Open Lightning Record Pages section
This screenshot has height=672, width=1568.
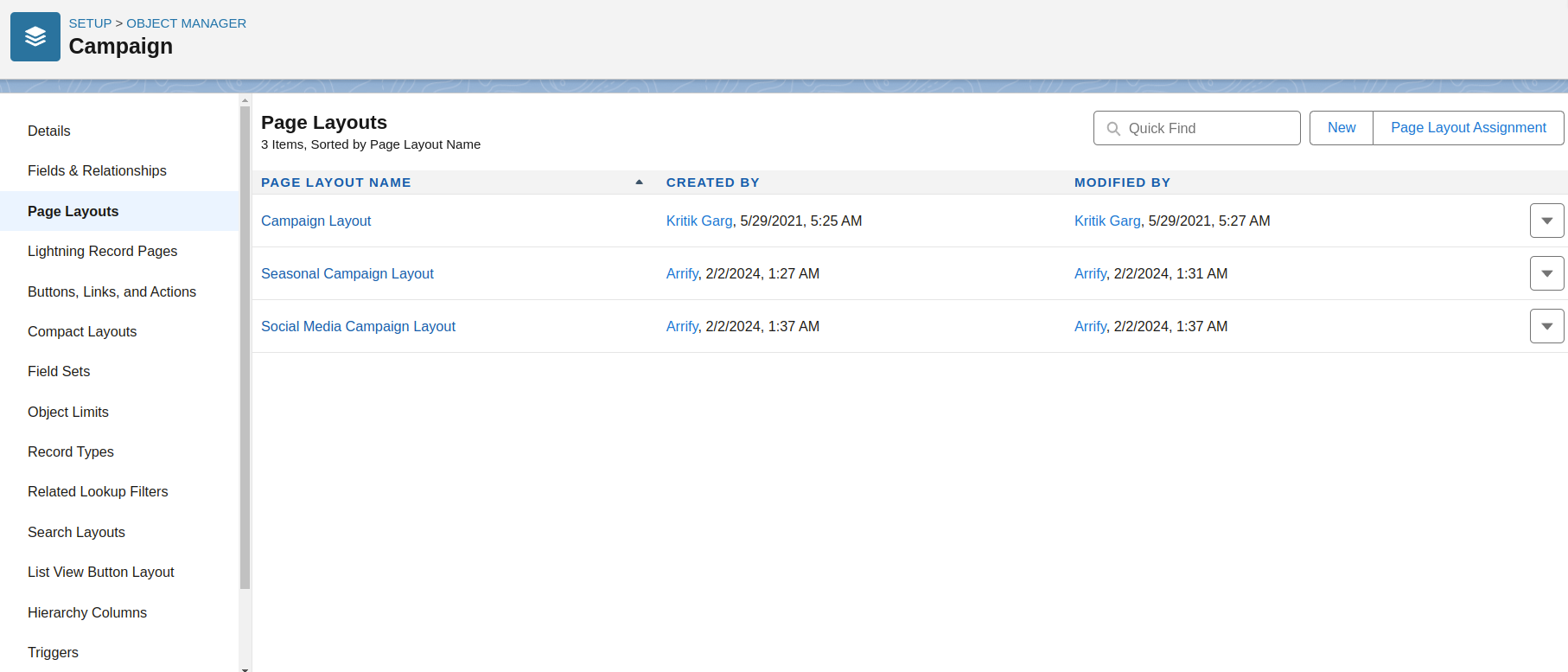tap(102, 251)
